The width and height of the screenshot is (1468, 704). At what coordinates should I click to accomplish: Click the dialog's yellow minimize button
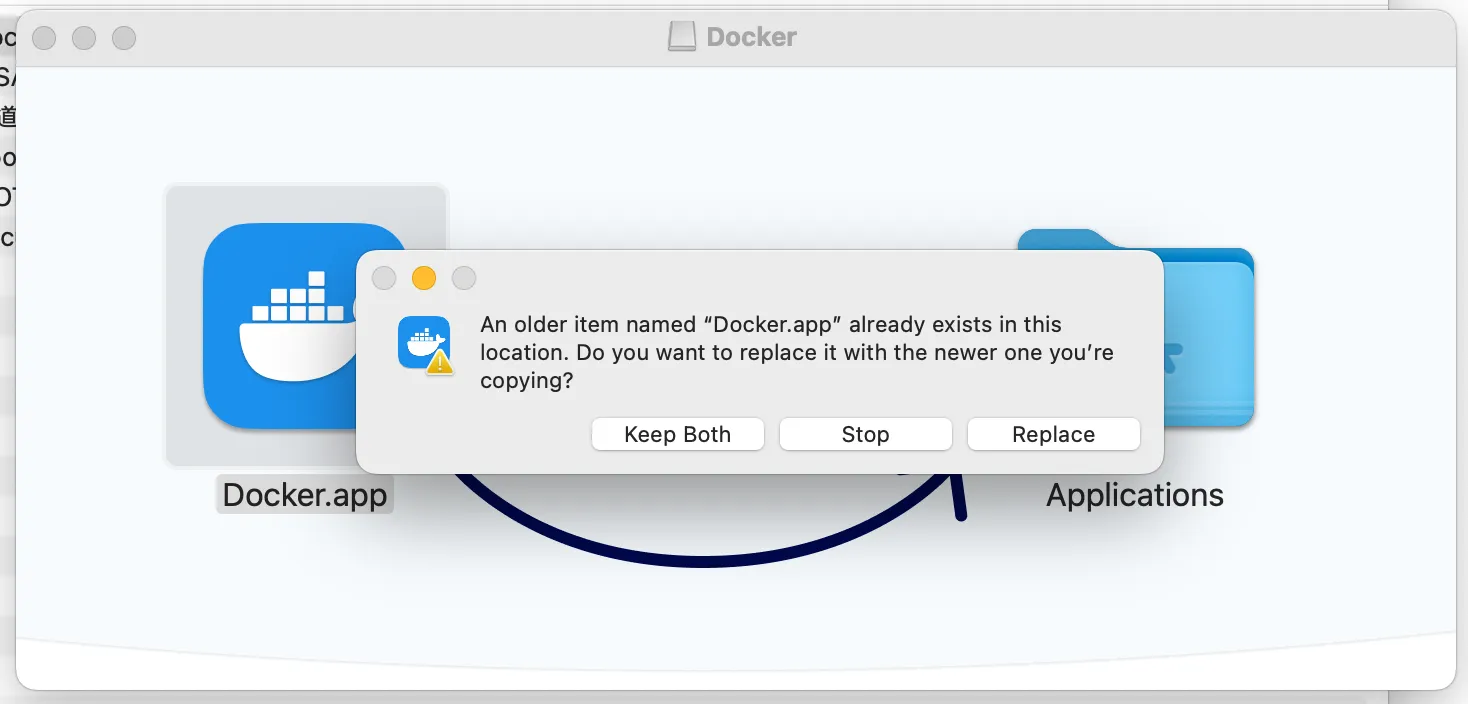click(424, 278)
